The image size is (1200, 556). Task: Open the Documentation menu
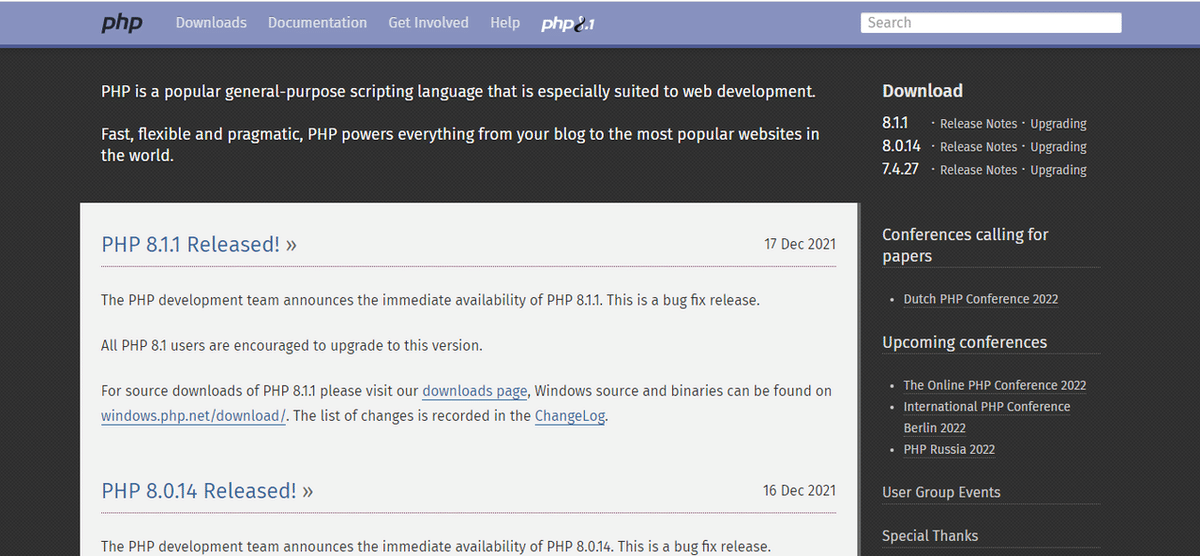coord(317,22)
